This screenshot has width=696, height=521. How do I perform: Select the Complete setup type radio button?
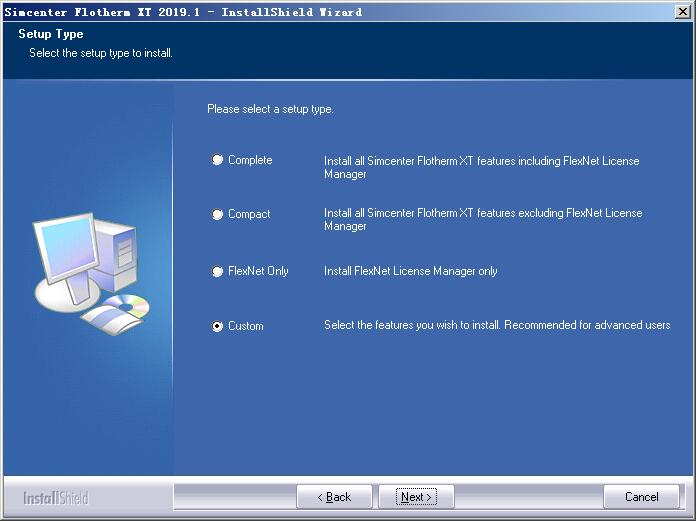tap(217, 160)
